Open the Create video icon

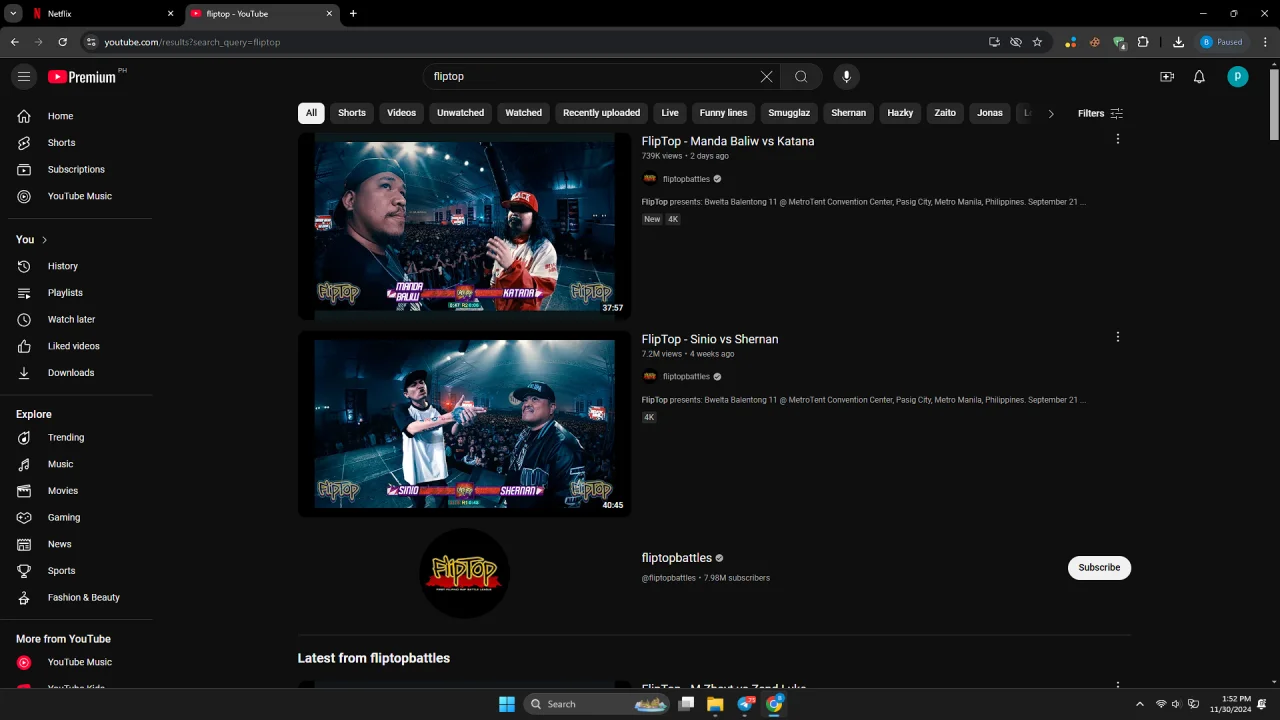tap(1167, 77)
